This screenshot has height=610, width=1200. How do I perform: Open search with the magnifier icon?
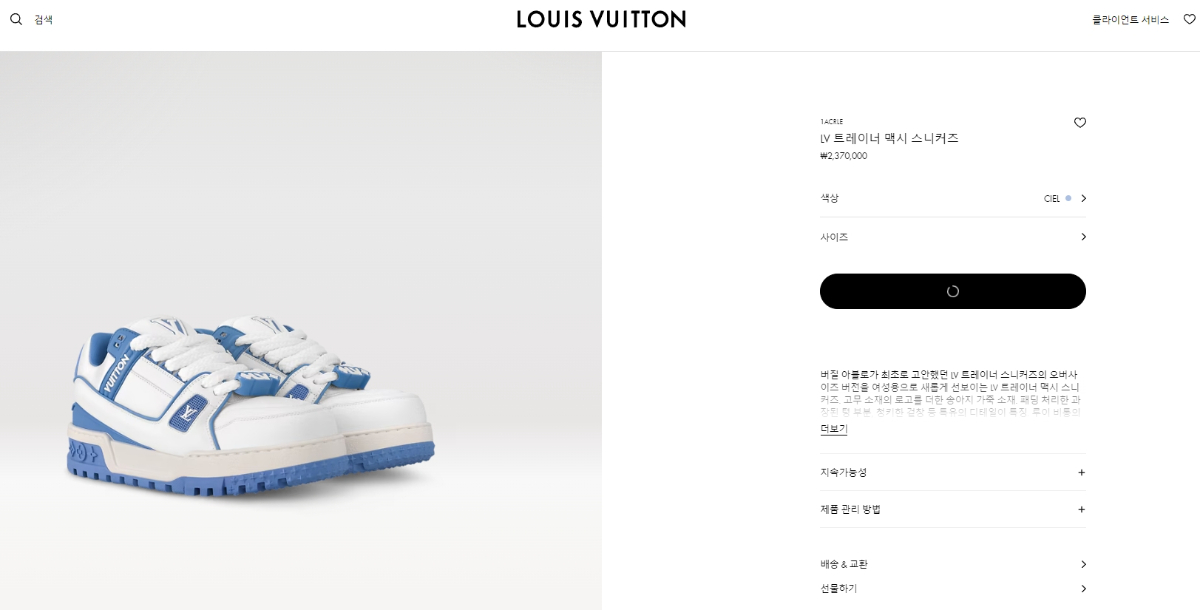(16, 19)
